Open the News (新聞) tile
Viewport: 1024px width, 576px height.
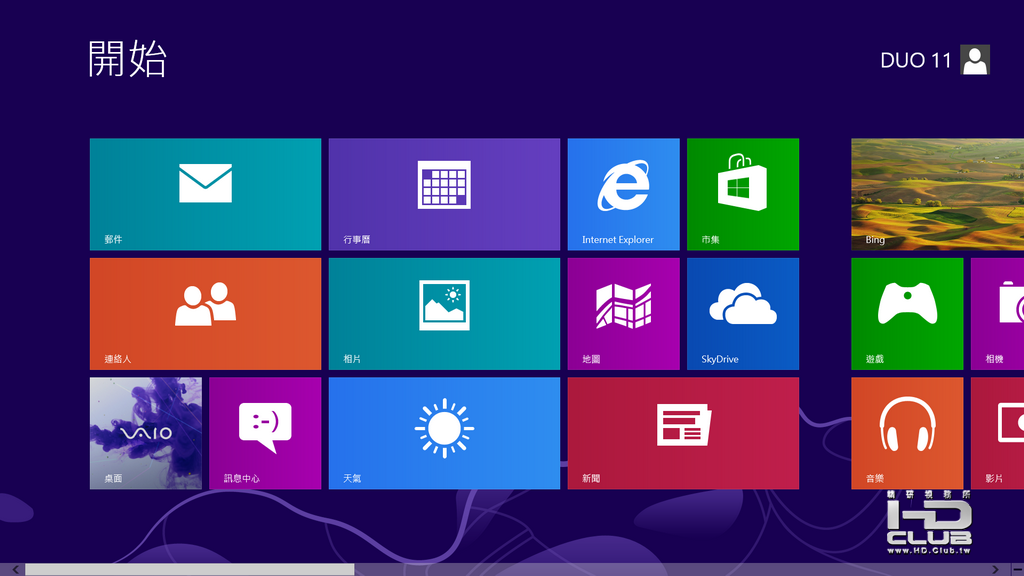683,433
